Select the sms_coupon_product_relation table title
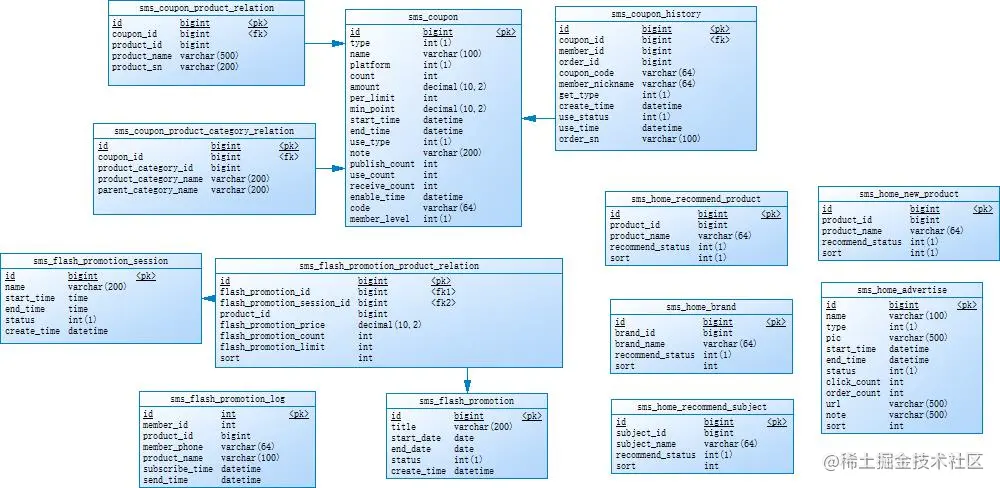The image size is (1000, 488). pyautogui.click(x=207, y=8)
